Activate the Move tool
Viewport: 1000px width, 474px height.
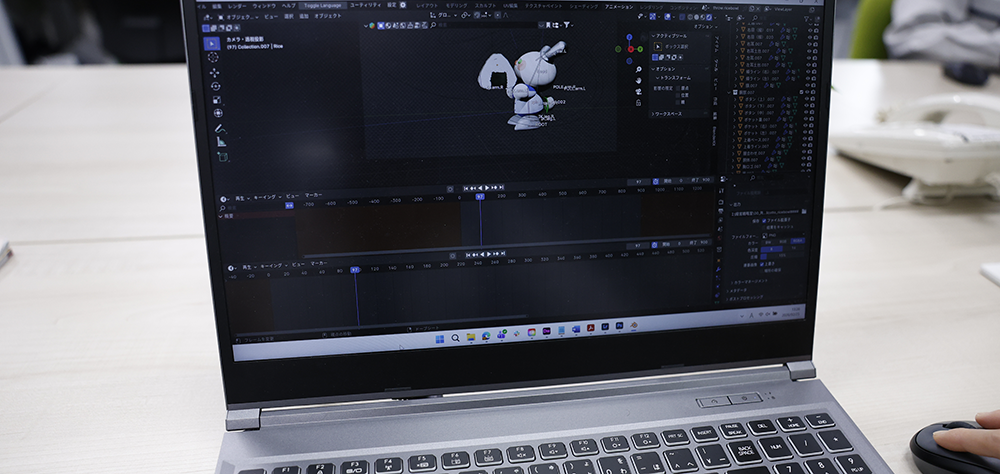[214, 73]
